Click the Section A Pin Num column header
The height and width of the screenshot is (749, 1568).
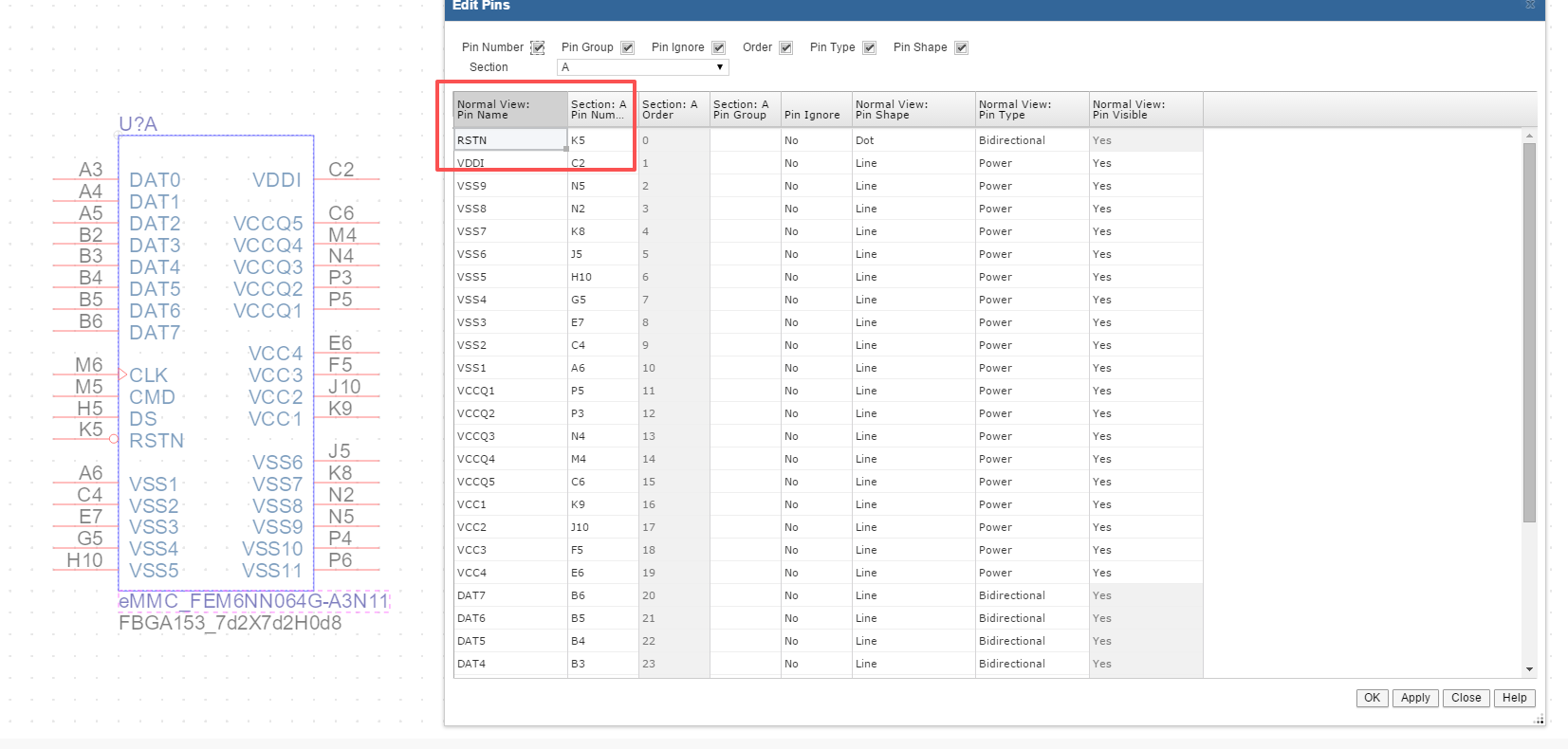pyautogui.click(x=602, y=110)
